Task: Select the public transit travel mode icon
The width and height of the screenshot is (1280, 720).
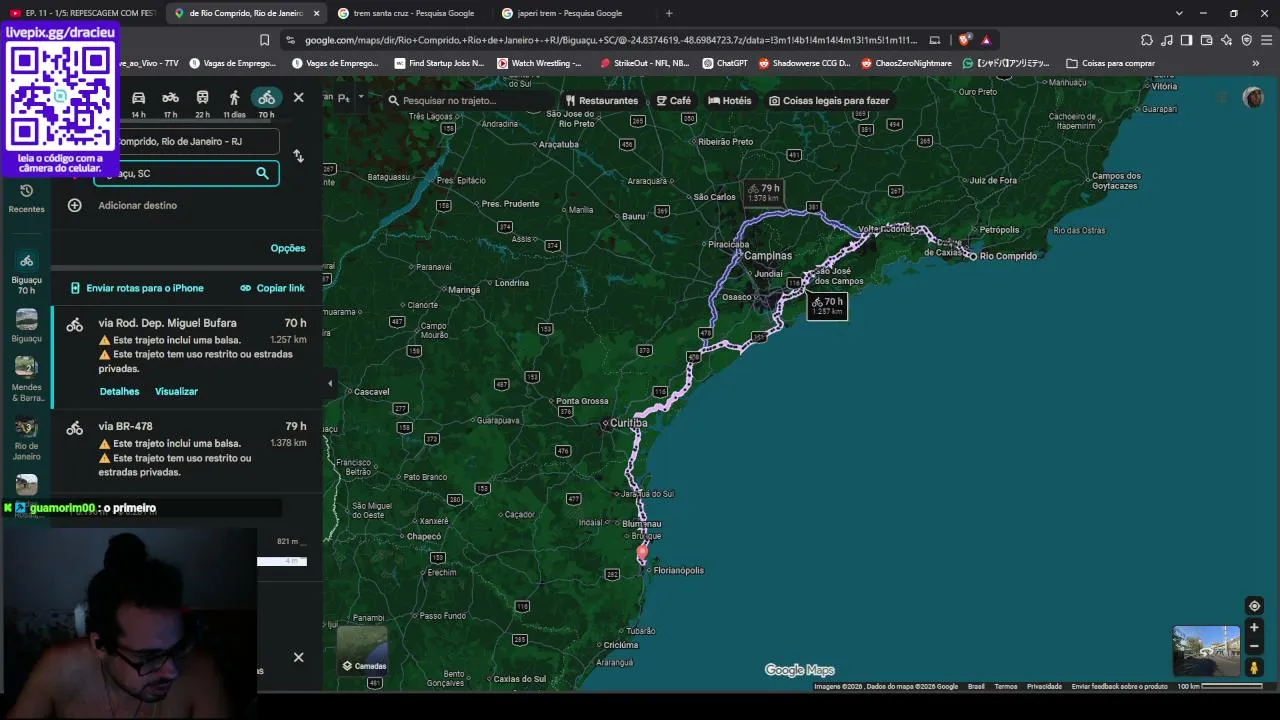Action: [x=202, y=98]
